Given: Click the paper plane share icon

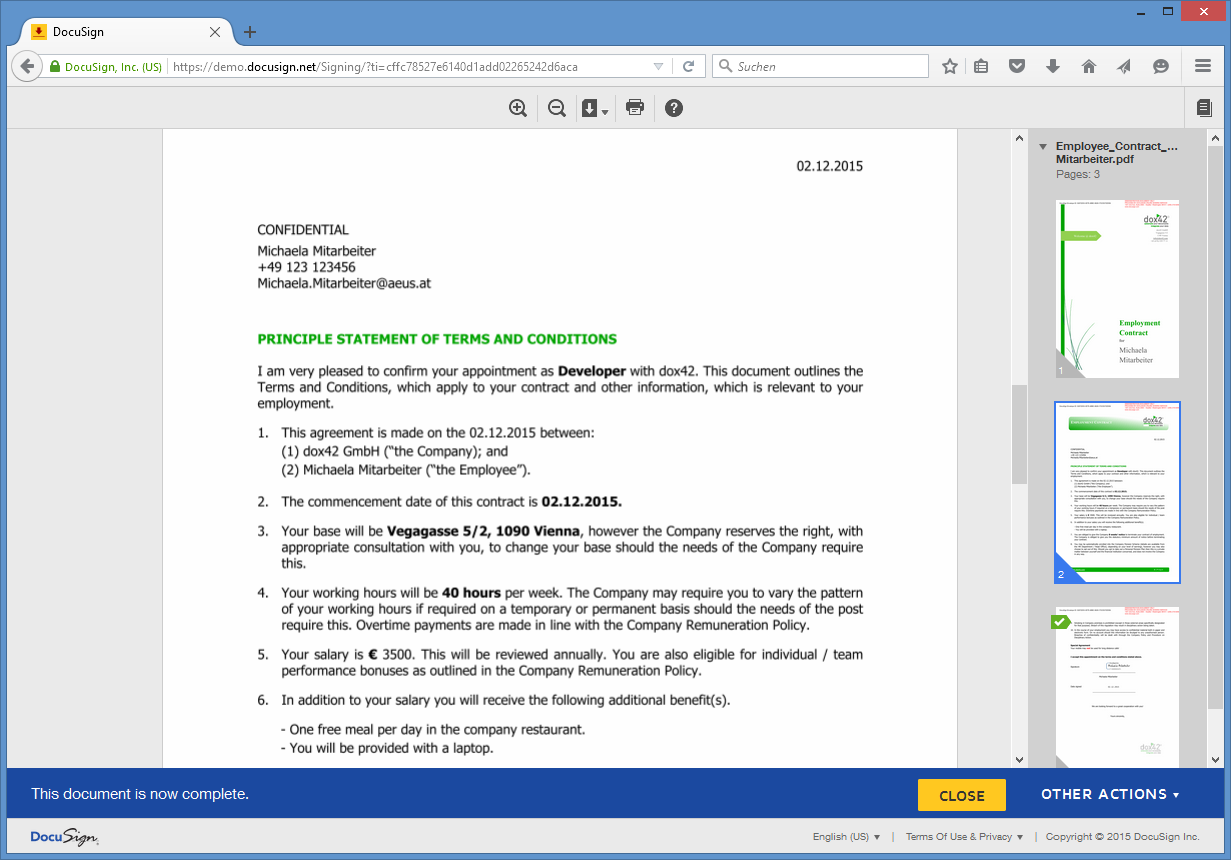Looking at the screenshot, I should 1125,67.
